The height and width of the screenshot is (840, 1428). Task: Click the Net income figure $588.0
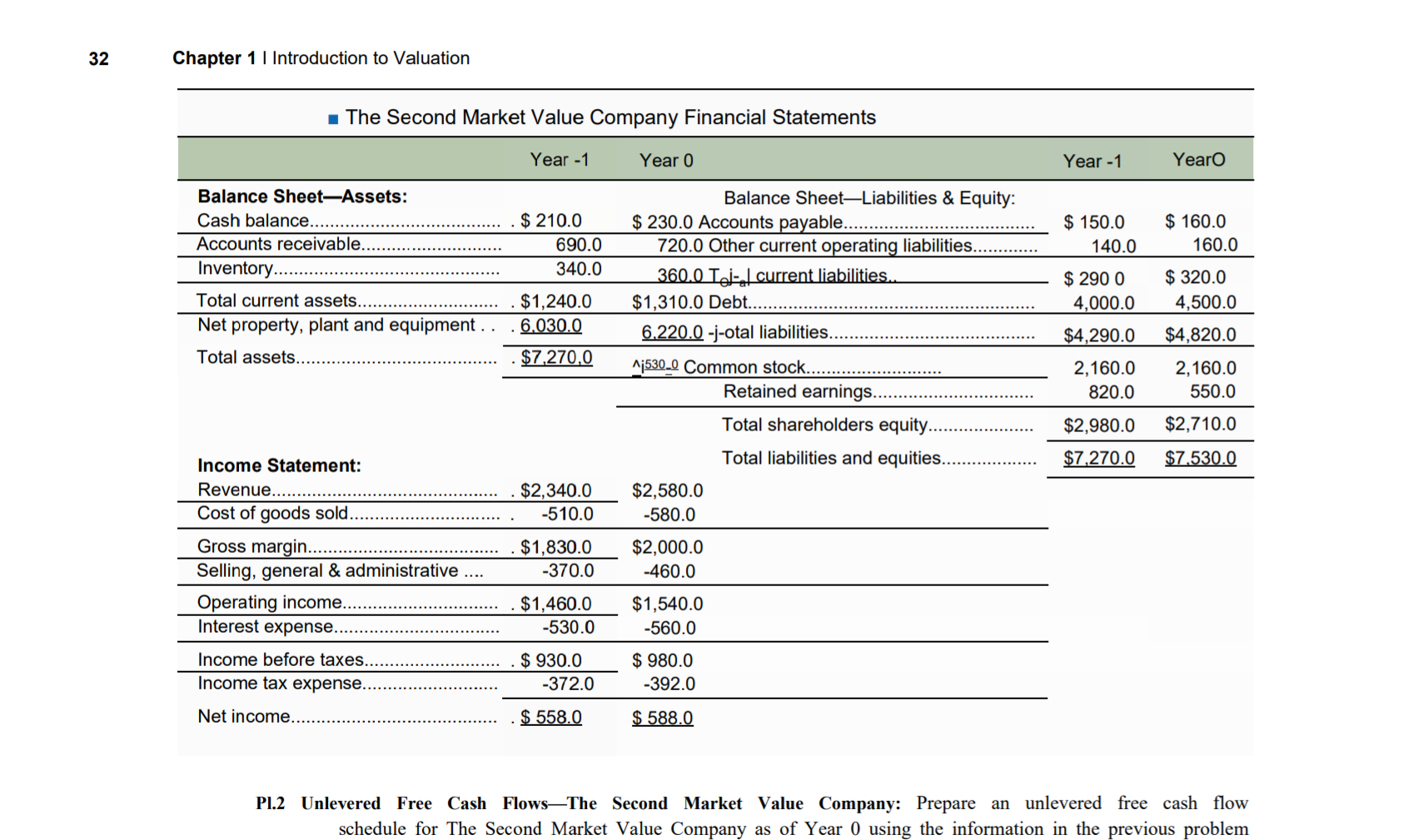[x=662, y=717]
